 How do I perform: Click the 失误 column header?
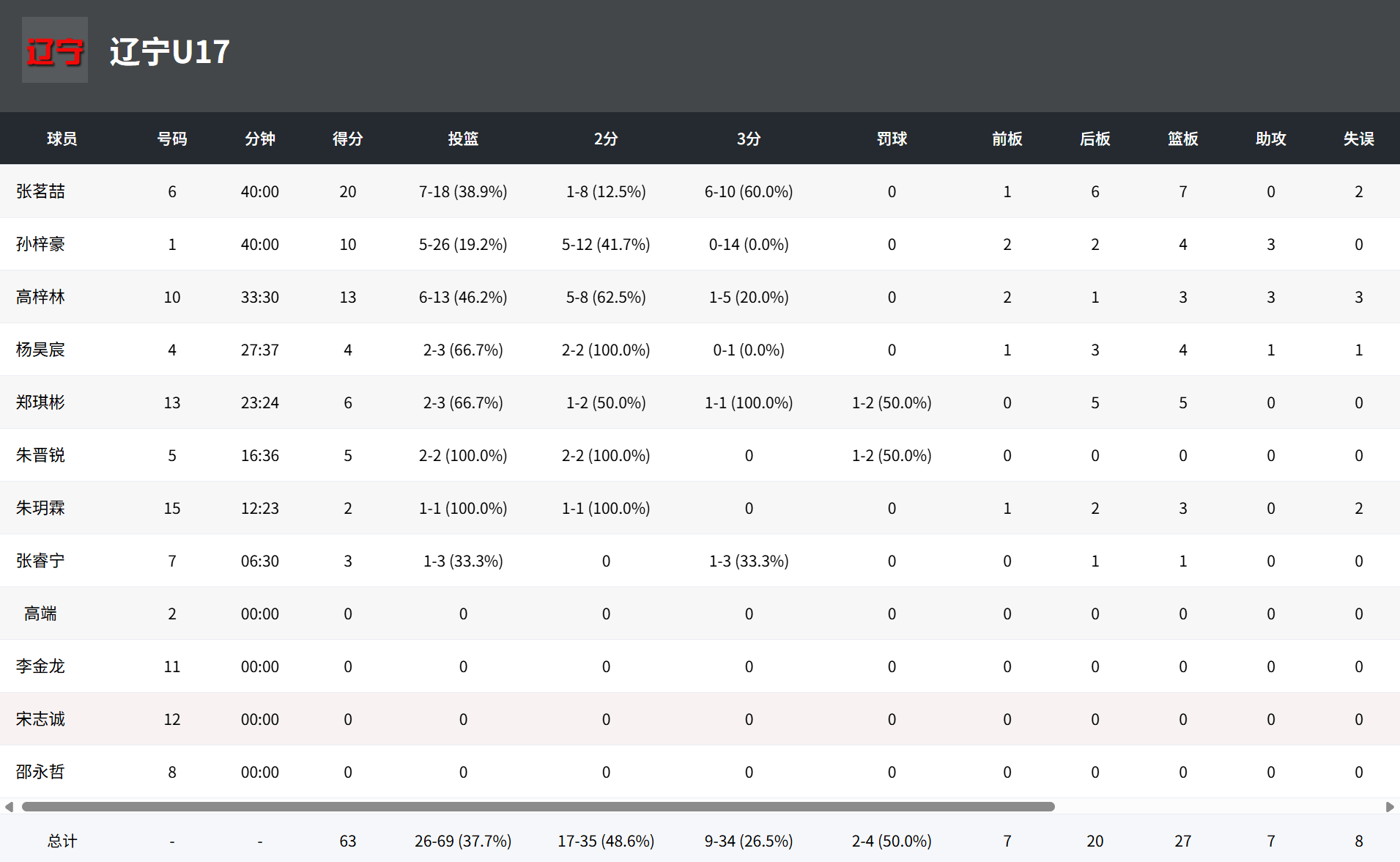(x=1358, y=139)
